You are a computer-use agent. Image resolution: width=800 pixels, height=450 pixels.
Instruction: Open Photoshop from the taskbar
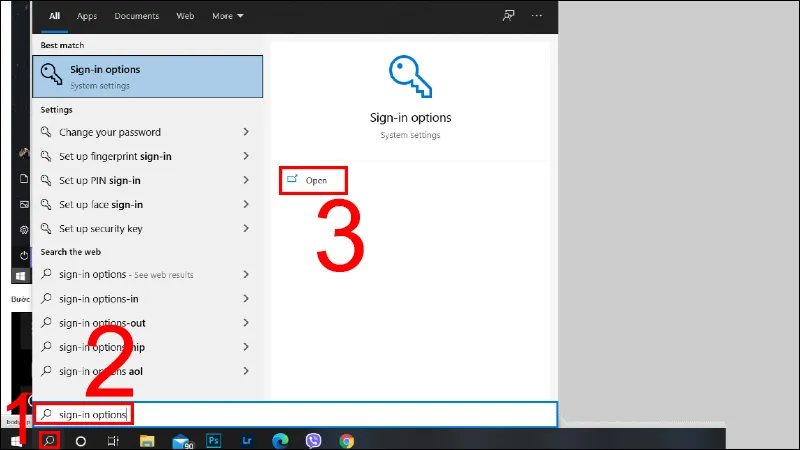pyautogui.click(x=214, y=440)
